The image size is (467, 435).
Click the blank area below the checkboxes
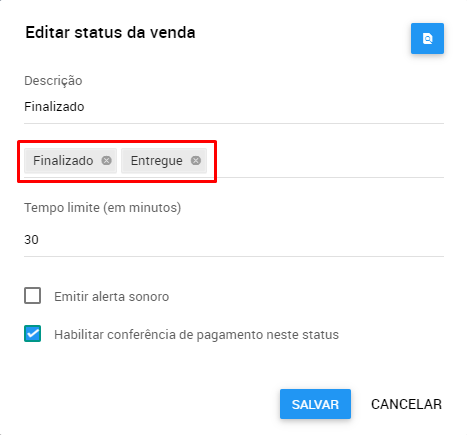coord(233,365)
